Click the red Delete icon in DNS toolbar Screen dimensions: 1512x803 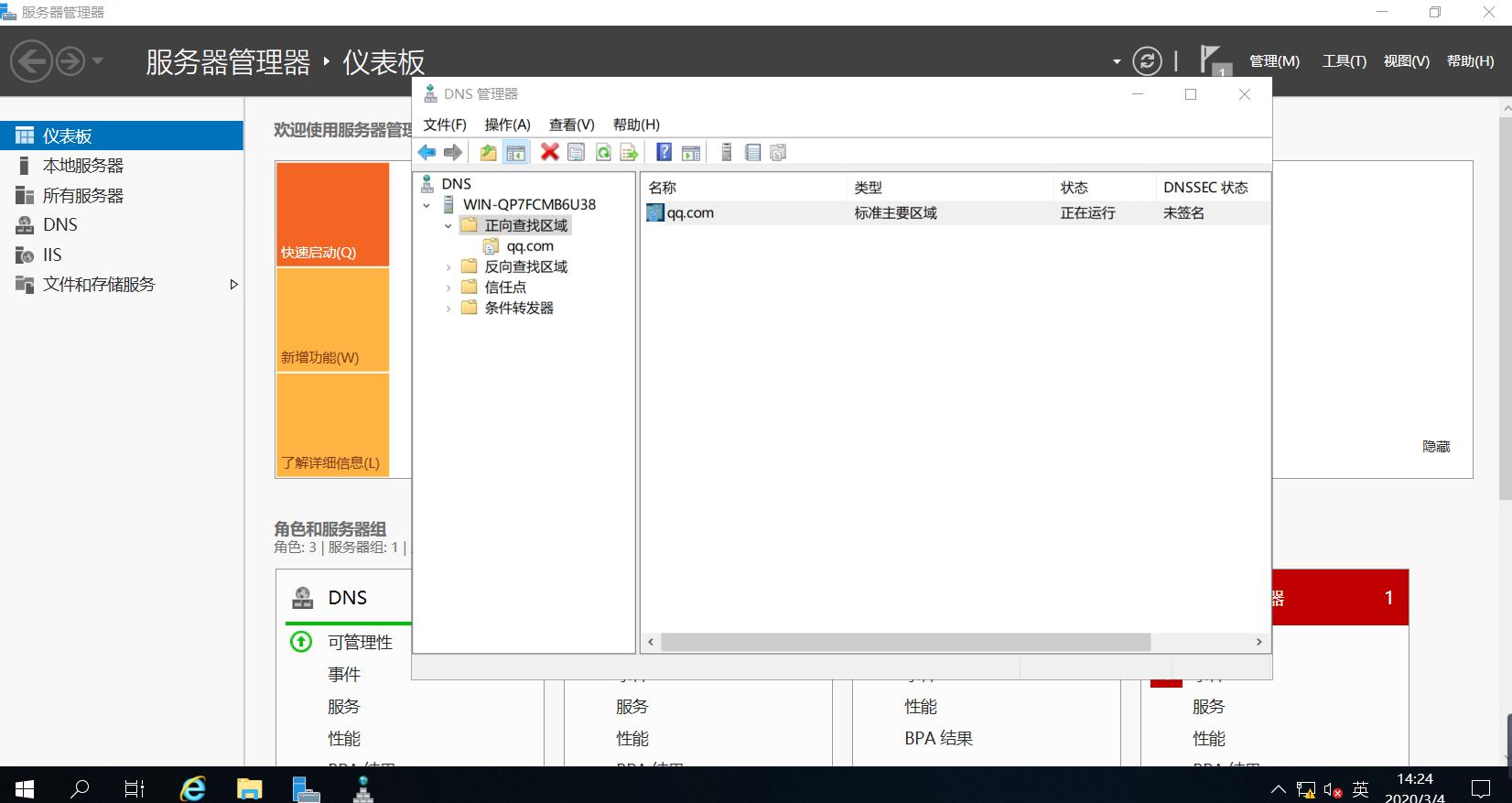pos(549,152)
